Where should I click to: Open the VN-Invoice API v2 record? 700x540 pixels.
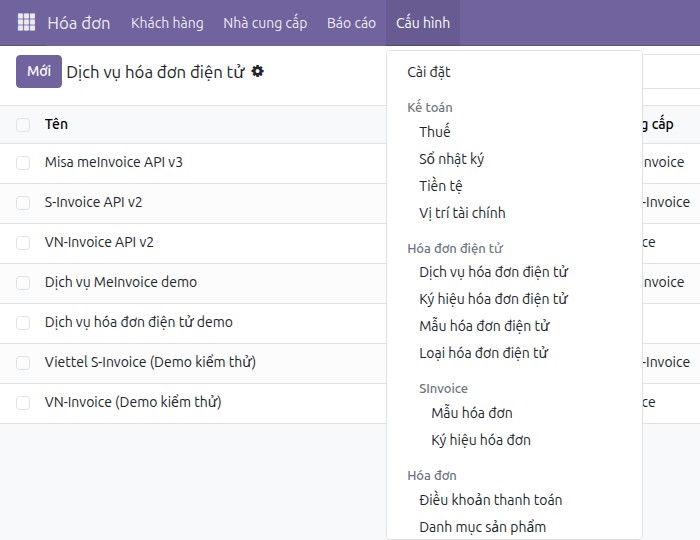(x=99, y=242)
